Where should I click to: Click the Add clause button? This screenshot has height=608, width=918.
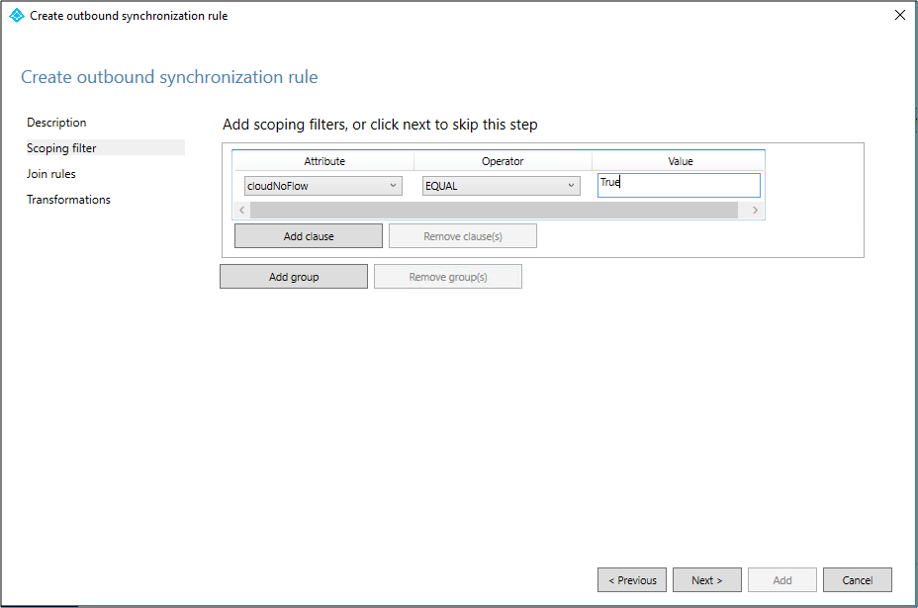pos(309,236)
